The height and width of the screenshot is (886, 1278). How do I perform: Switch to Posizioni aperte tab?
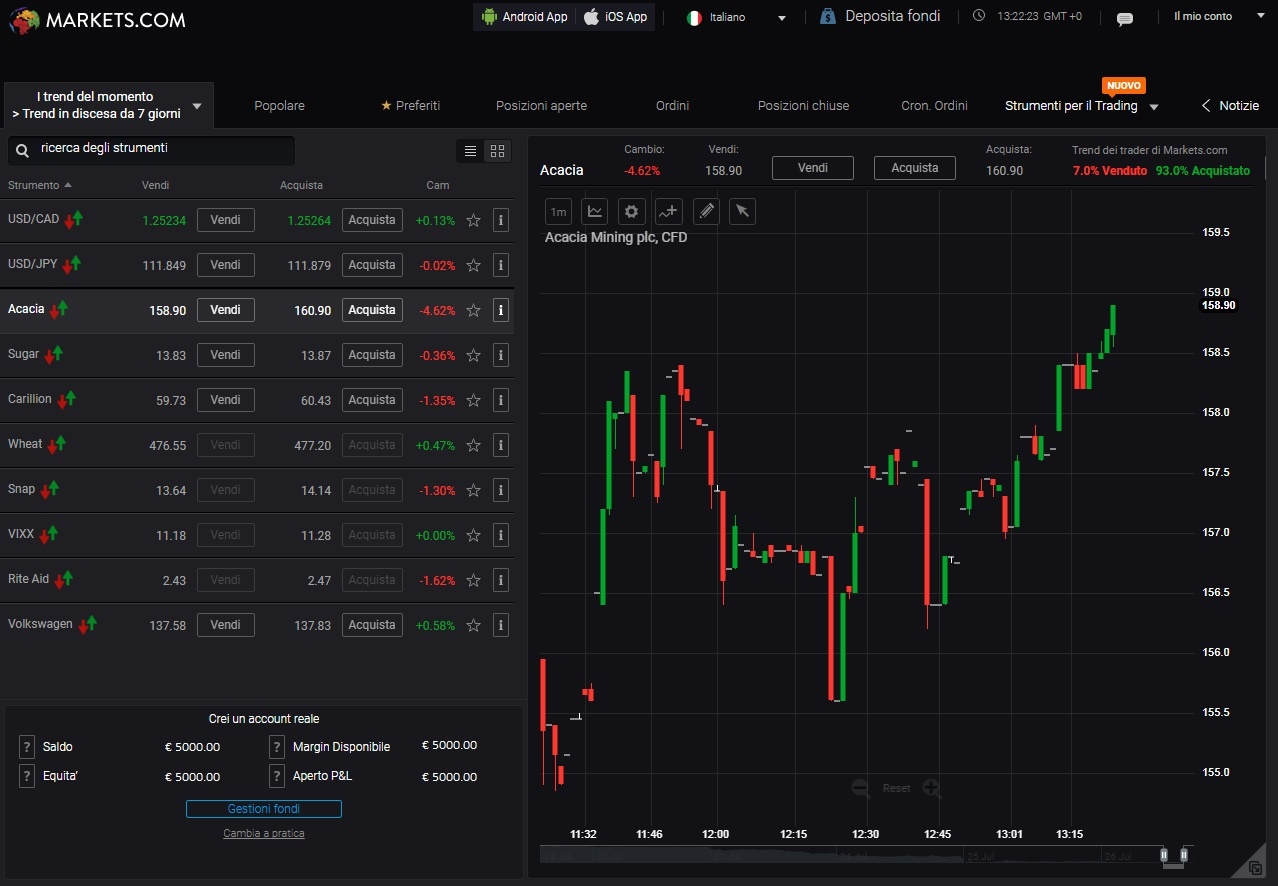pyautogui.click(x=541, y=106)
